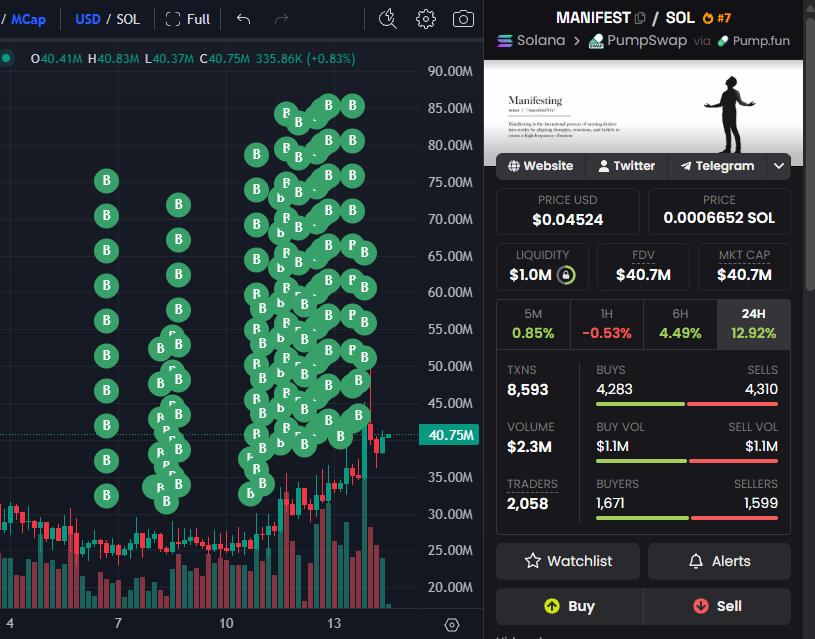Click the VOLUME value $2.3M

(x=529, y=447)
